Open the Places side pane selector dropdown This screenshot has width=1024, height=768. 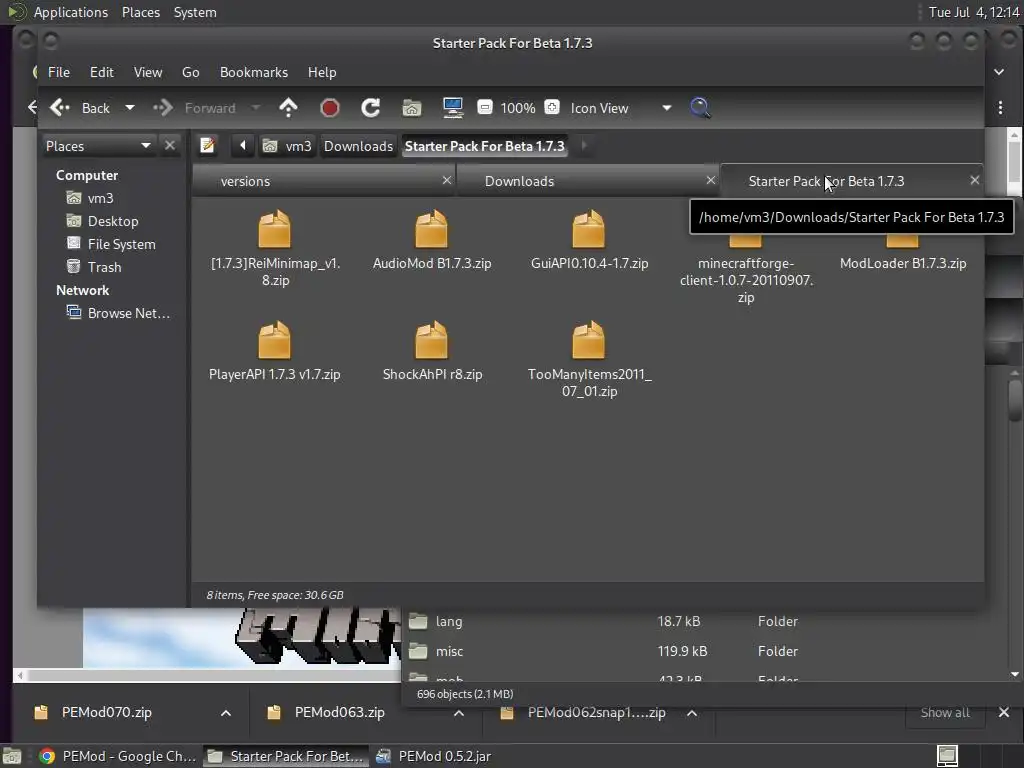(98, 146)
